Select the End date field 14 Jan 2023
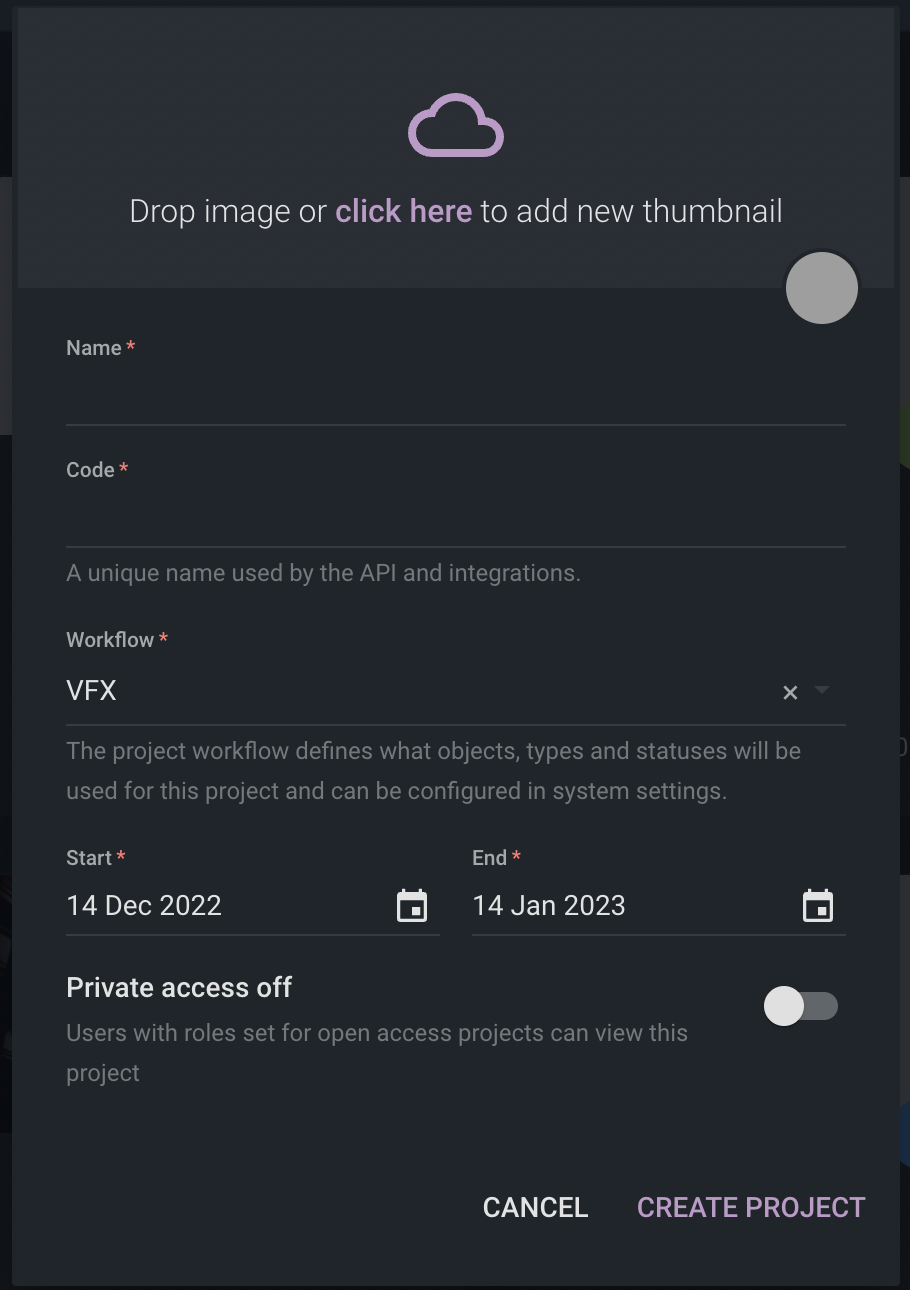The width and height of the screenshot is (910, 1290). [659, 906]
